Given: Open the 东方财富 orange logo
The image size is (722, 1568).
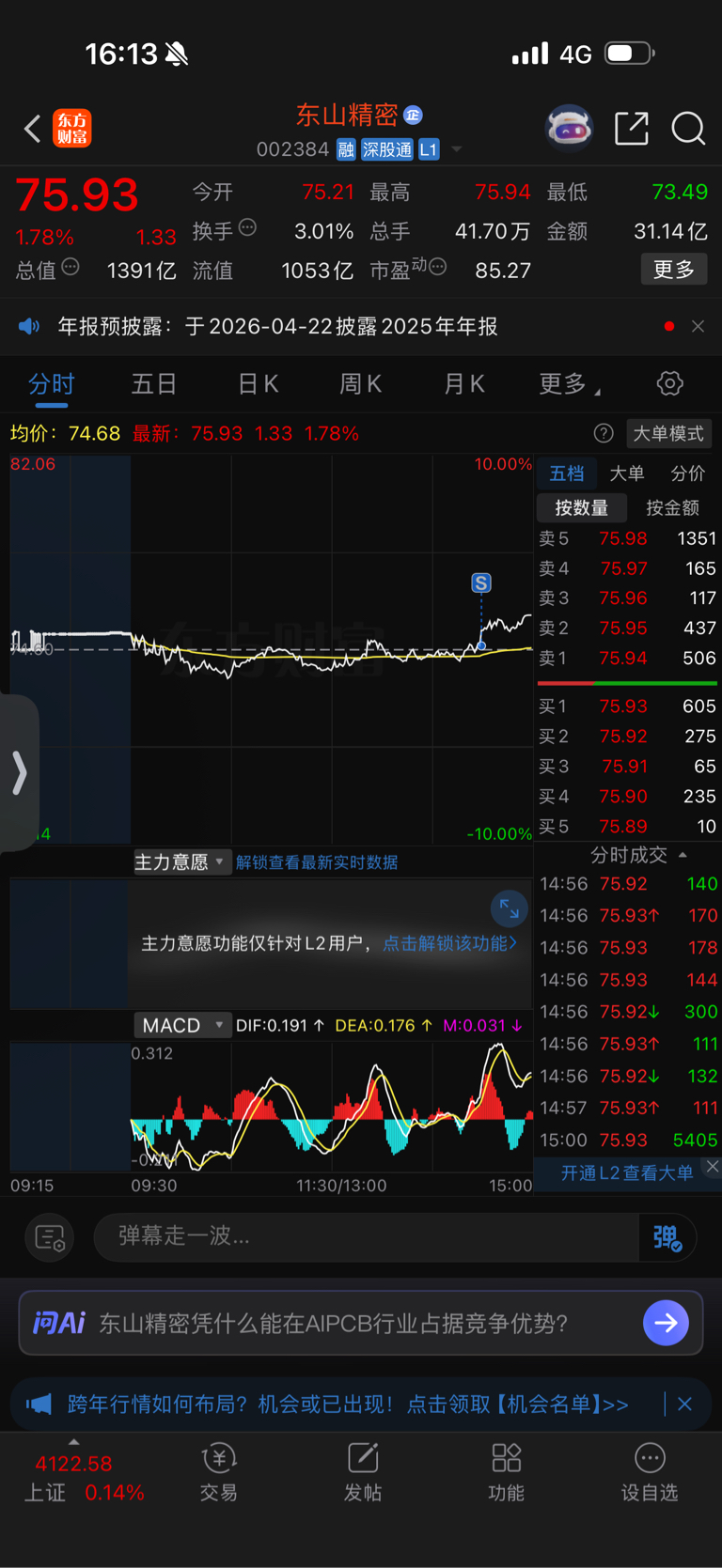Looking at the screenshot, I should (72, 129).
